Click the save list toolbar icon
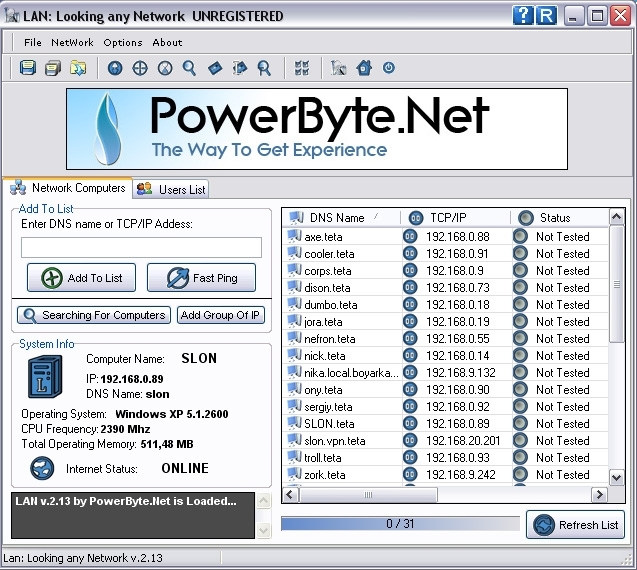Screen dimensions: 637x570 pos(28,68)
